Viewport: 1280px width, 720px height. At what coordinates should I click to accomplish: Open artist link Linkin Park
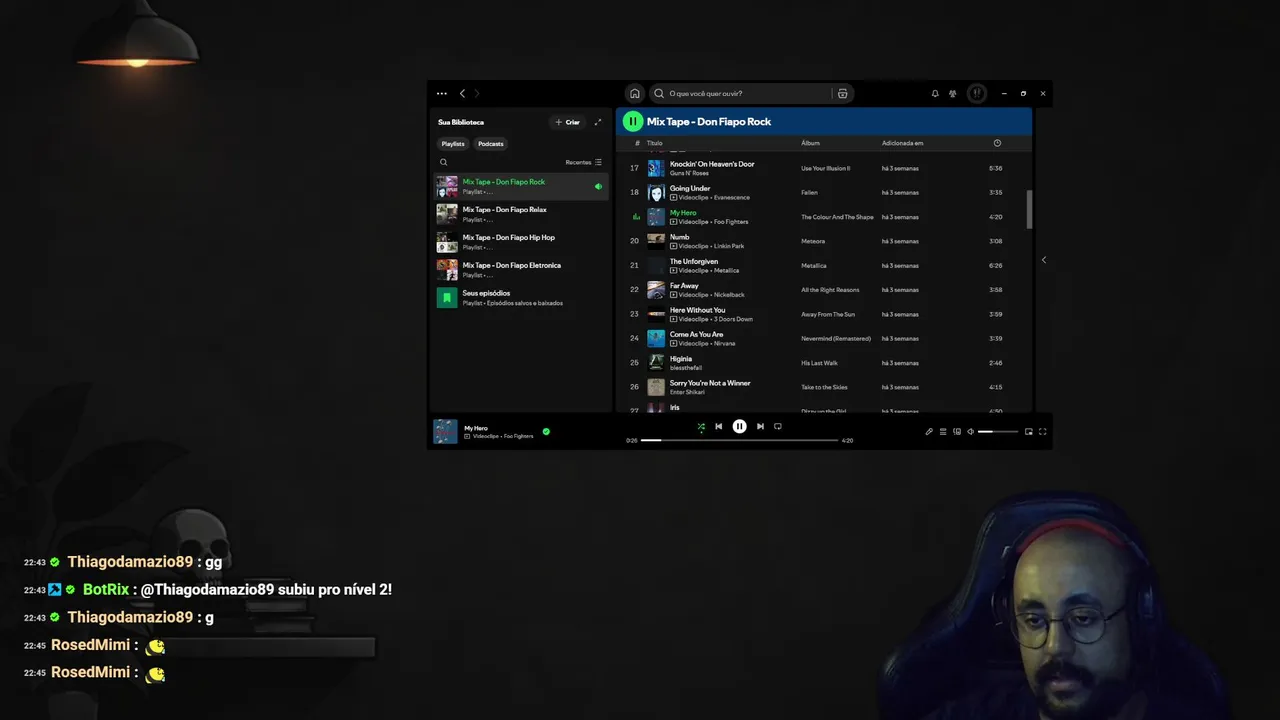click(729, 246)
